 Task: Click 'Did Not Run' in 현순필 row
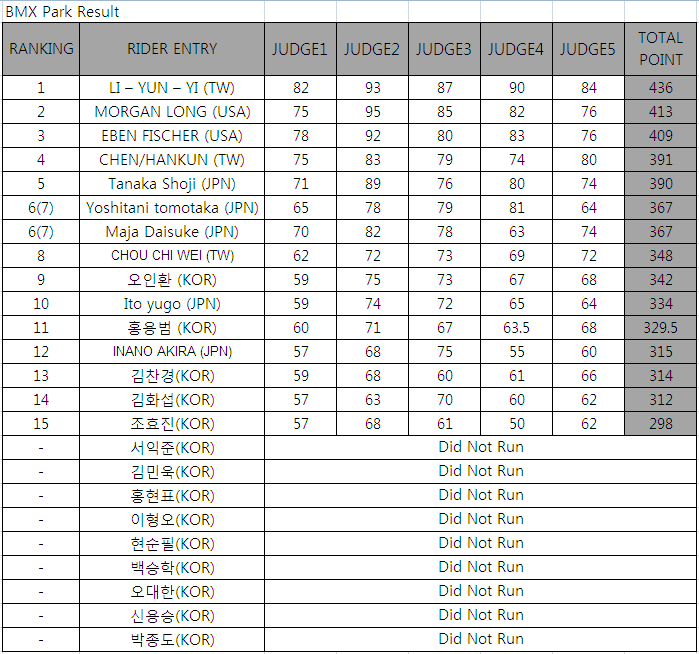481,543
